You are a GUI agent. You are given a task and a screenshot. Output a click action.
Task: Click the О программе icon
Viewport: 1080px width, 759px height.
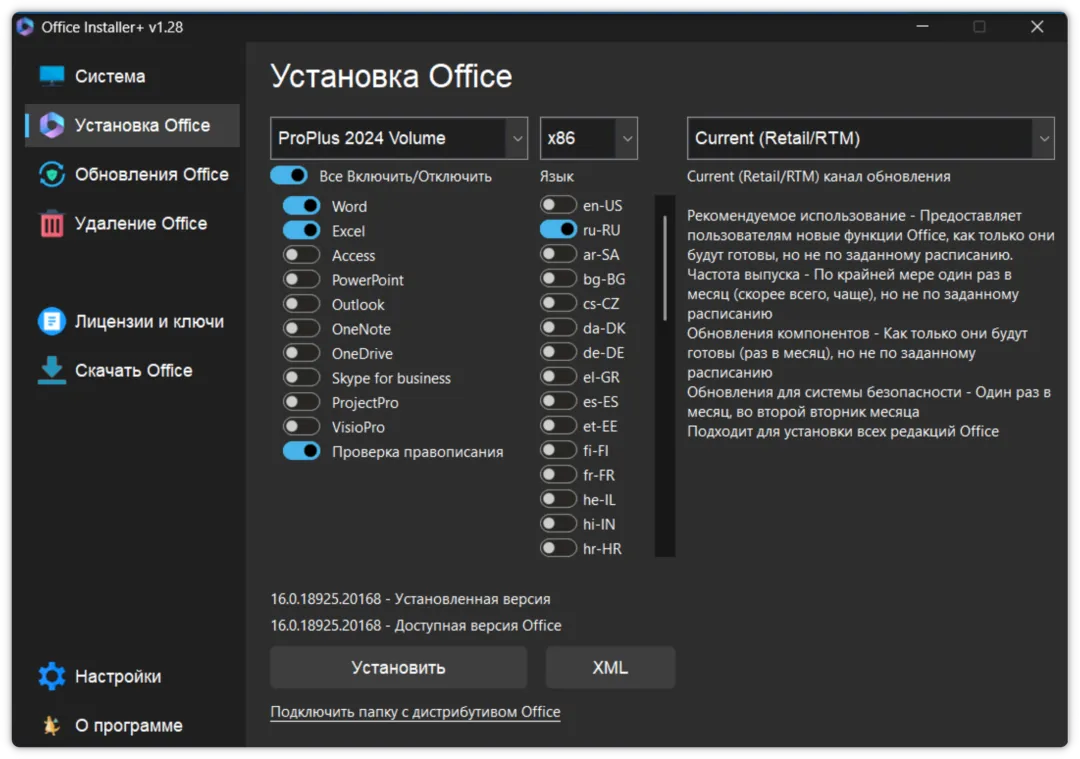coord(52,725)
